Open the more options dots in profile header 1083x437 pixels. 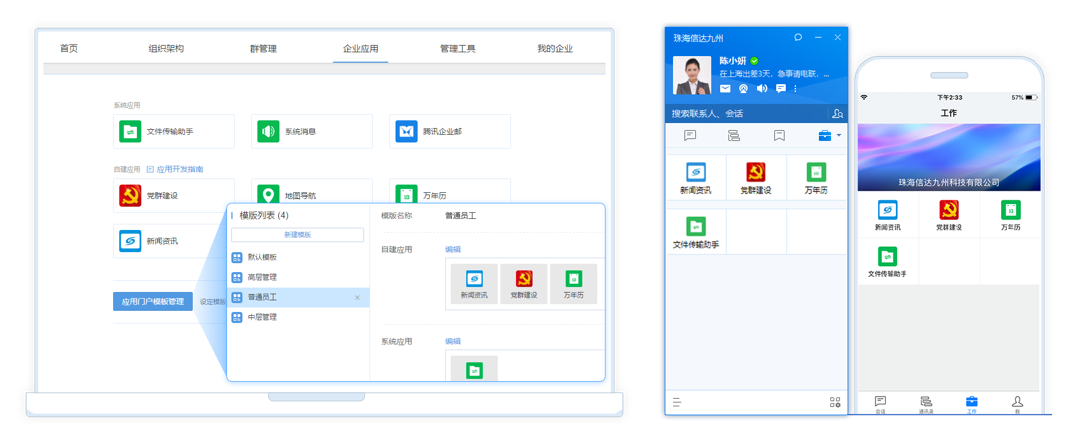click(x=796, y=89)
